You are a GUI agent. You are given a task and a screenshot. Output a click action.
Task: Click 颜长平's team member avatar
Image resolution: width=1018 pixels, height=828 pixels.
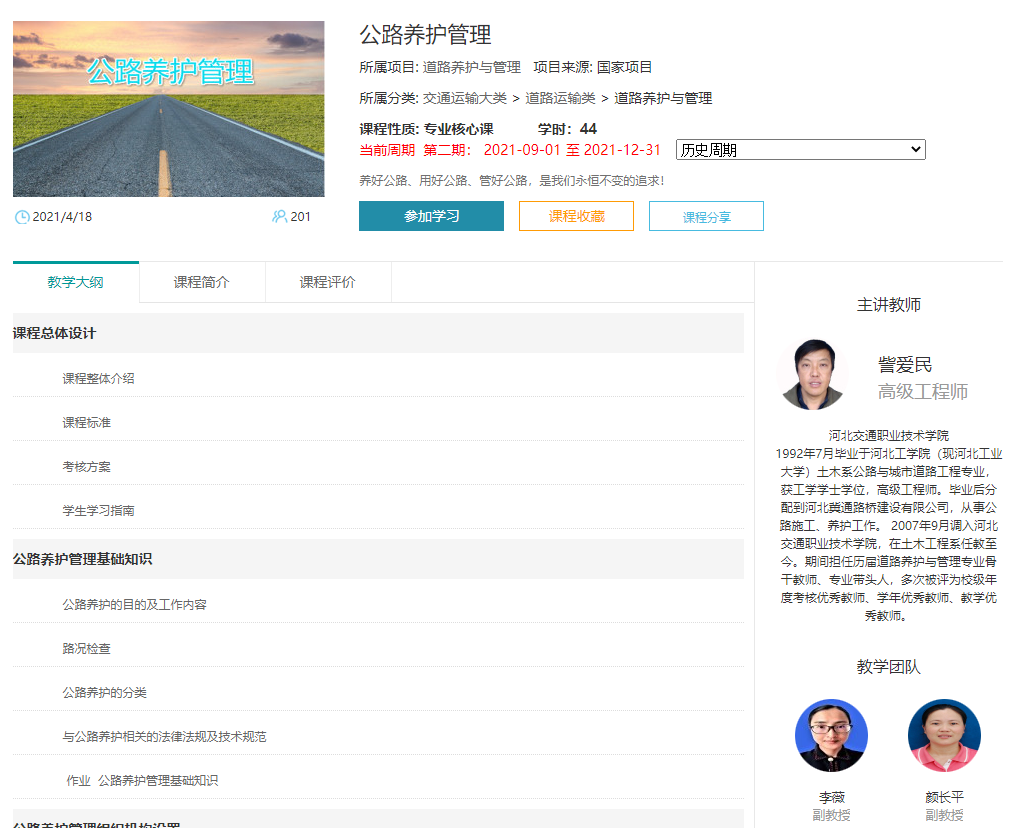coord(944,735)
